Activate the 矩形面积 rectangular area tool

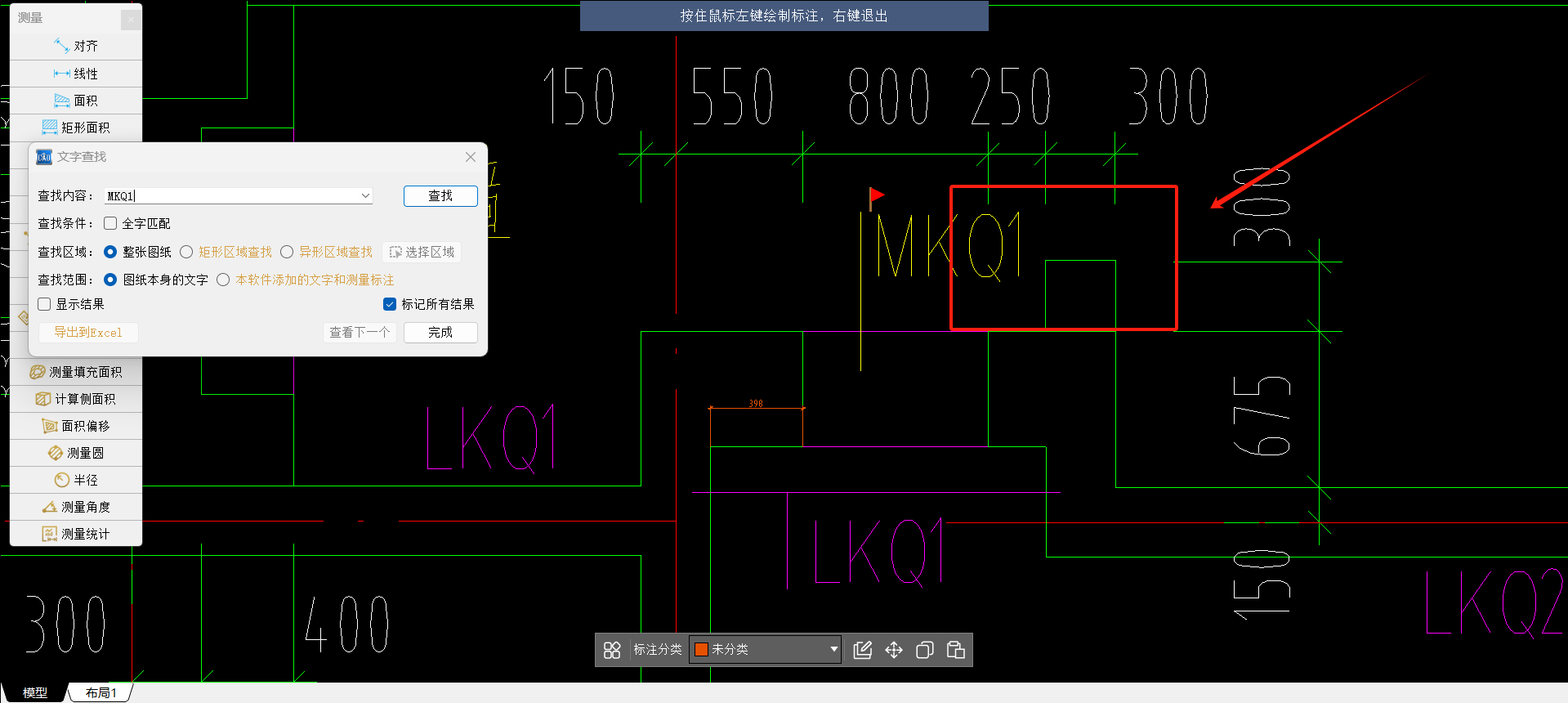pyautogui.click(x=76, y=128)
